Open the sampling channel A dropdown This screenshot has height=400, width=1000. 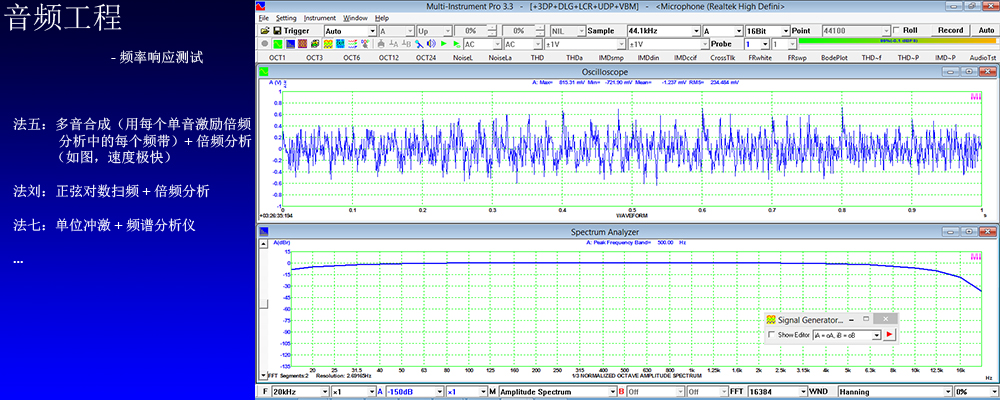739,31
